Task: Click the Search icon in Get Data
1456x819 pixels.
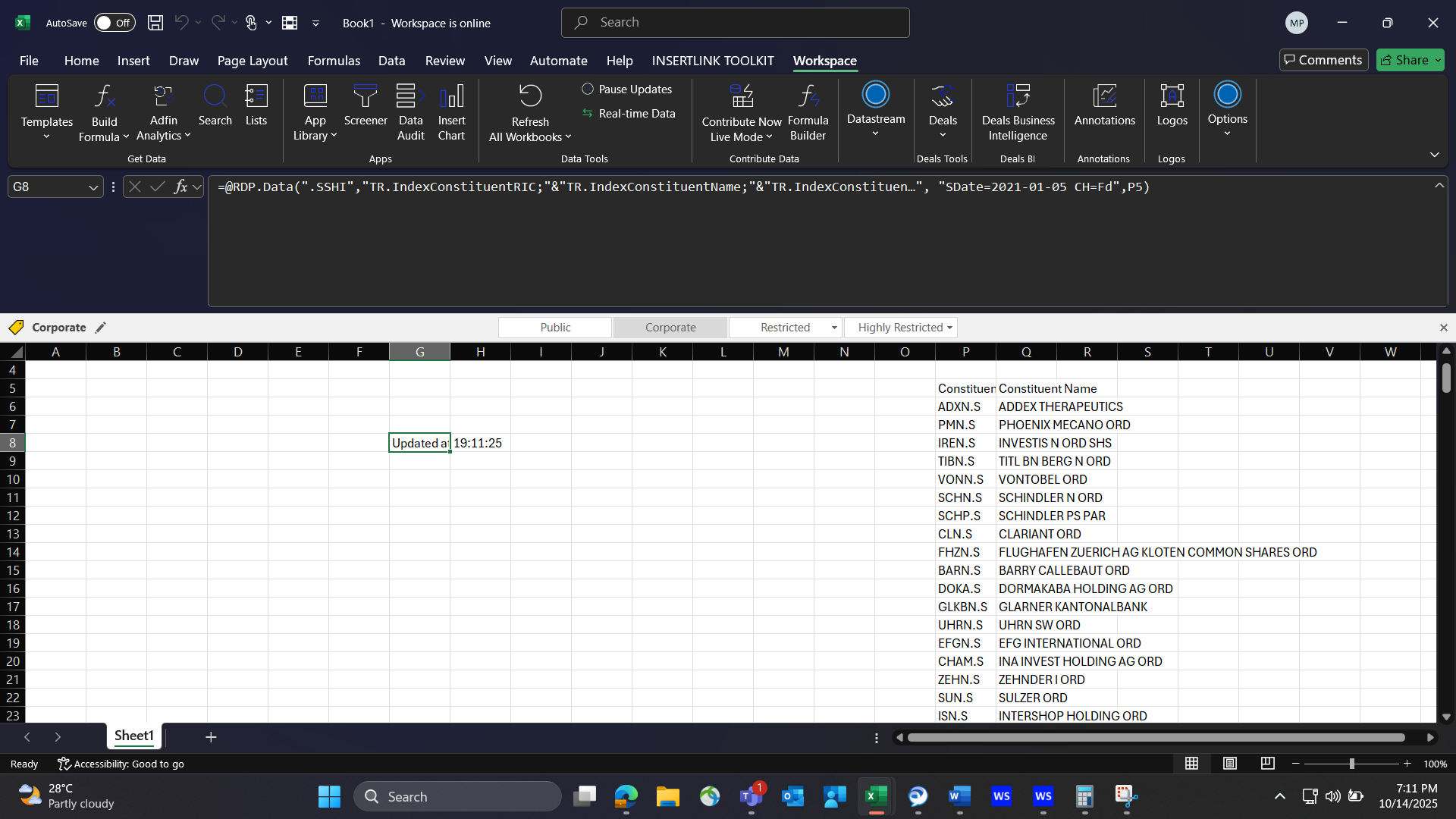Action: [215, 106]
